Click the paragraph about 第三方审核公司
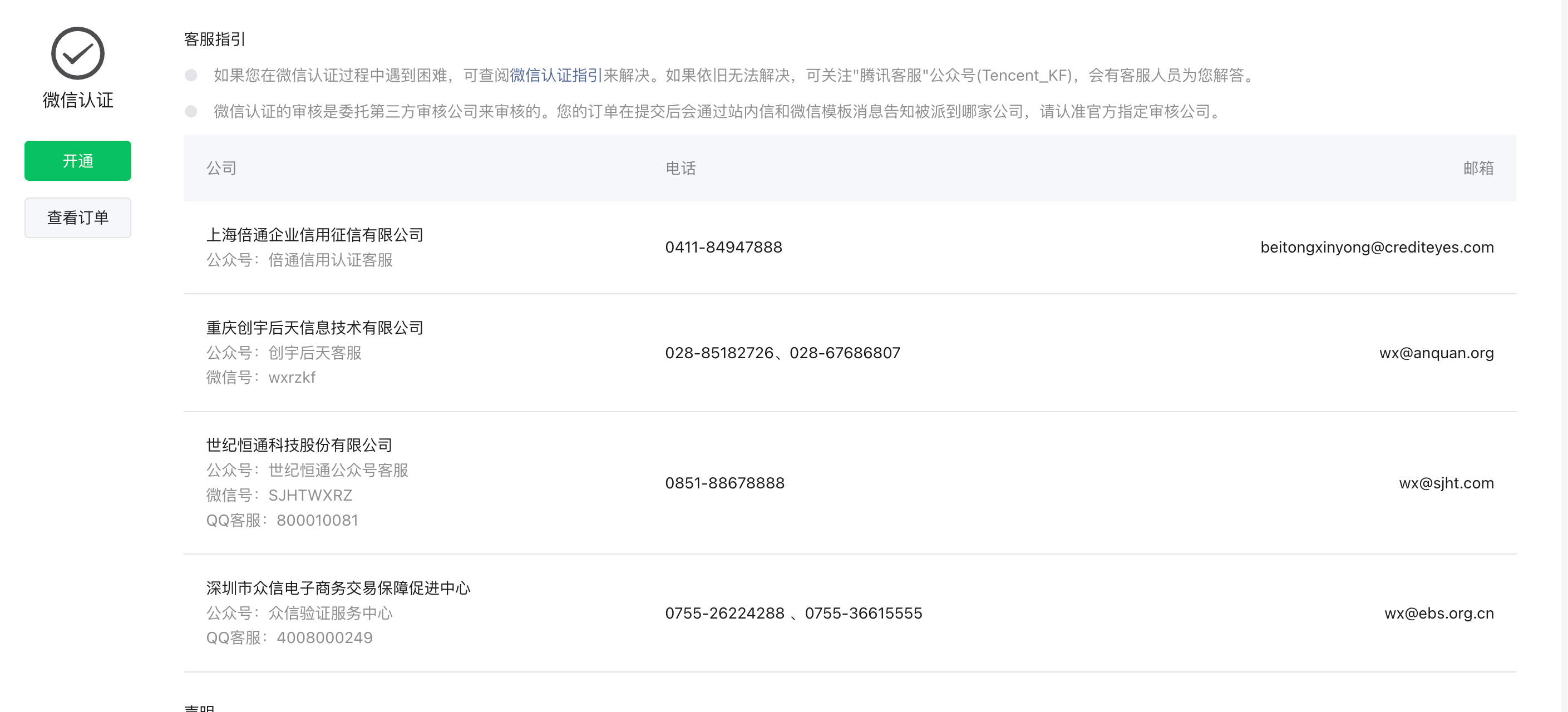 tap(719, 112)
